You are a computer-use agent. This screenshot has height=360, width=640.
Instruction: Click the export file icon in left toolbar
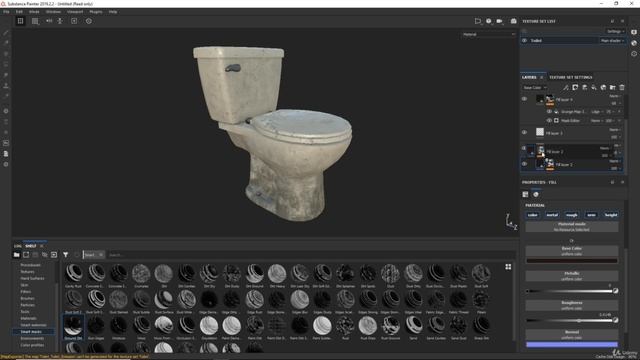tap(6, 154)
